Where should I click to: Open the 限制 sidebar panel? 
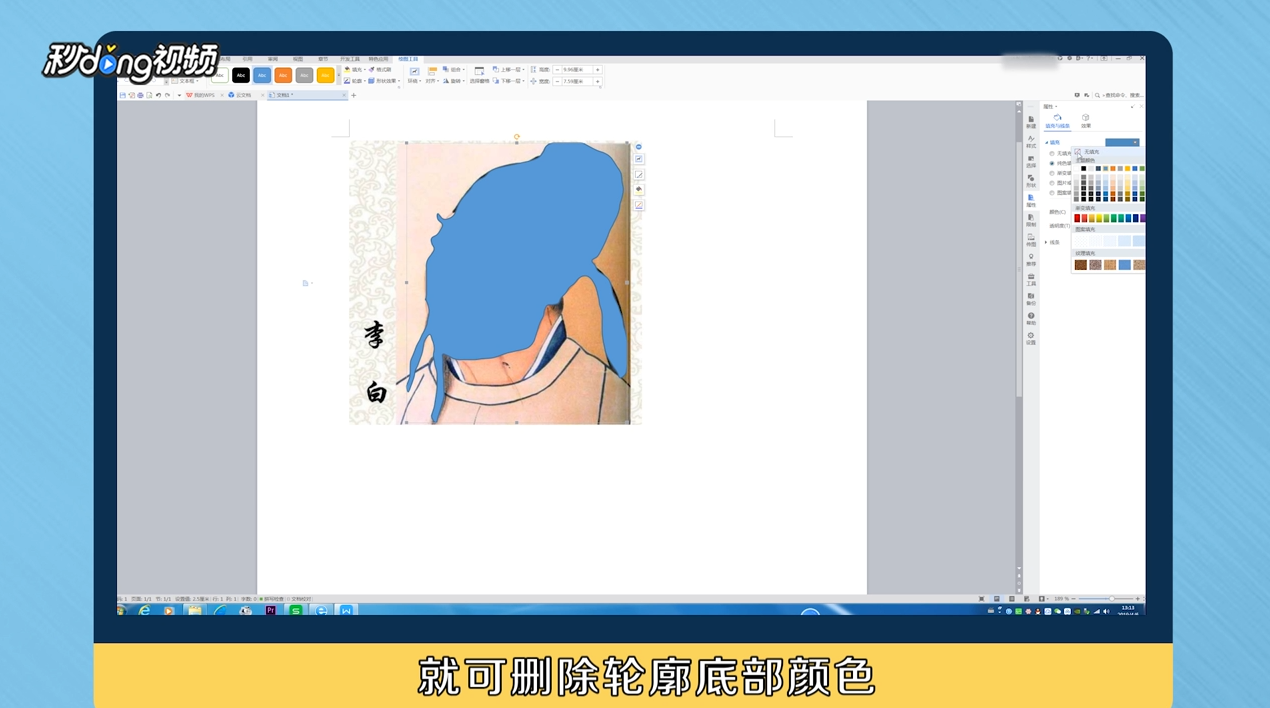(1031, 220)
